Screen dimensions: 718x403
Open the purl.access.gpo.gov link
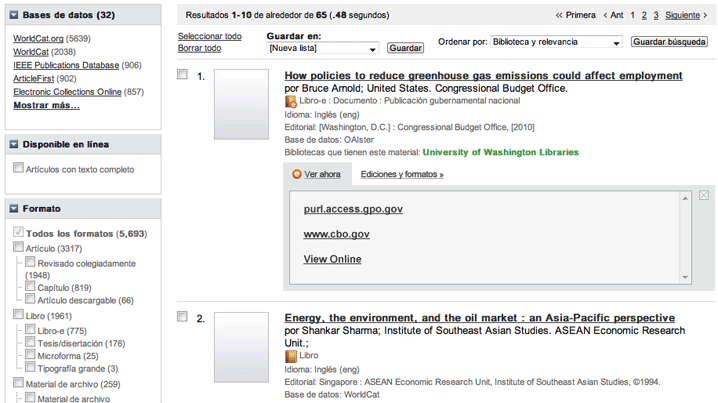[353, 209]
